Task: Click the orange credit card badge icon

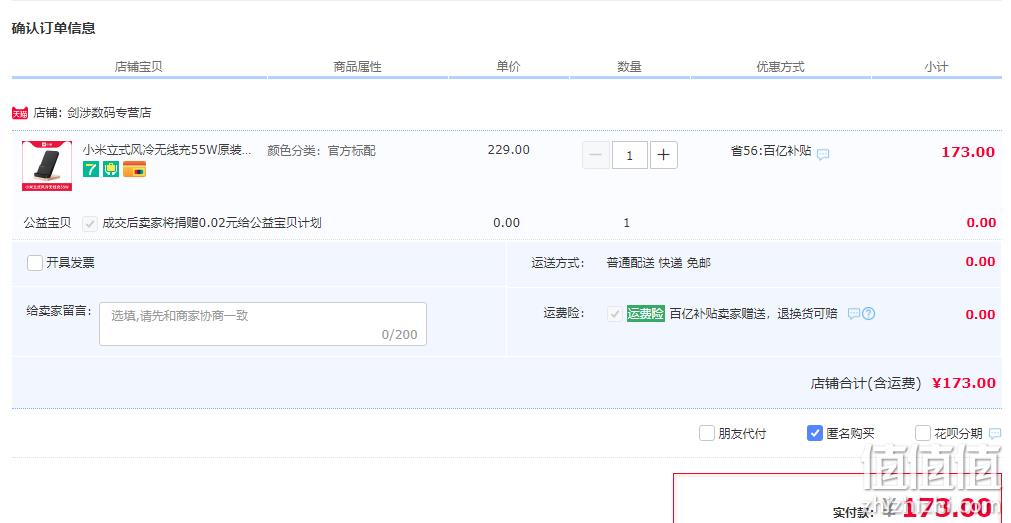Action: pos(135,169)
